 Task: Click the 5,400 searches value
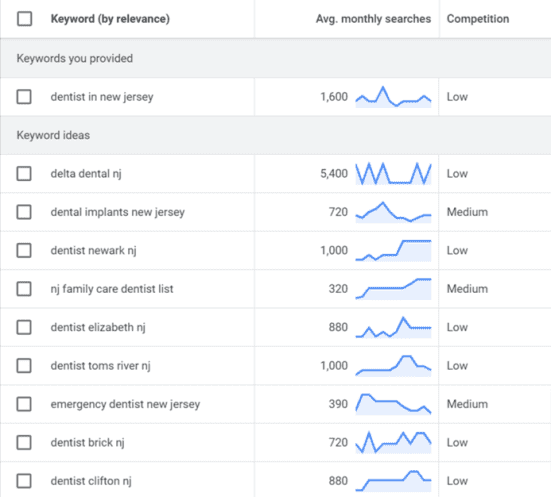coord(334,174)
